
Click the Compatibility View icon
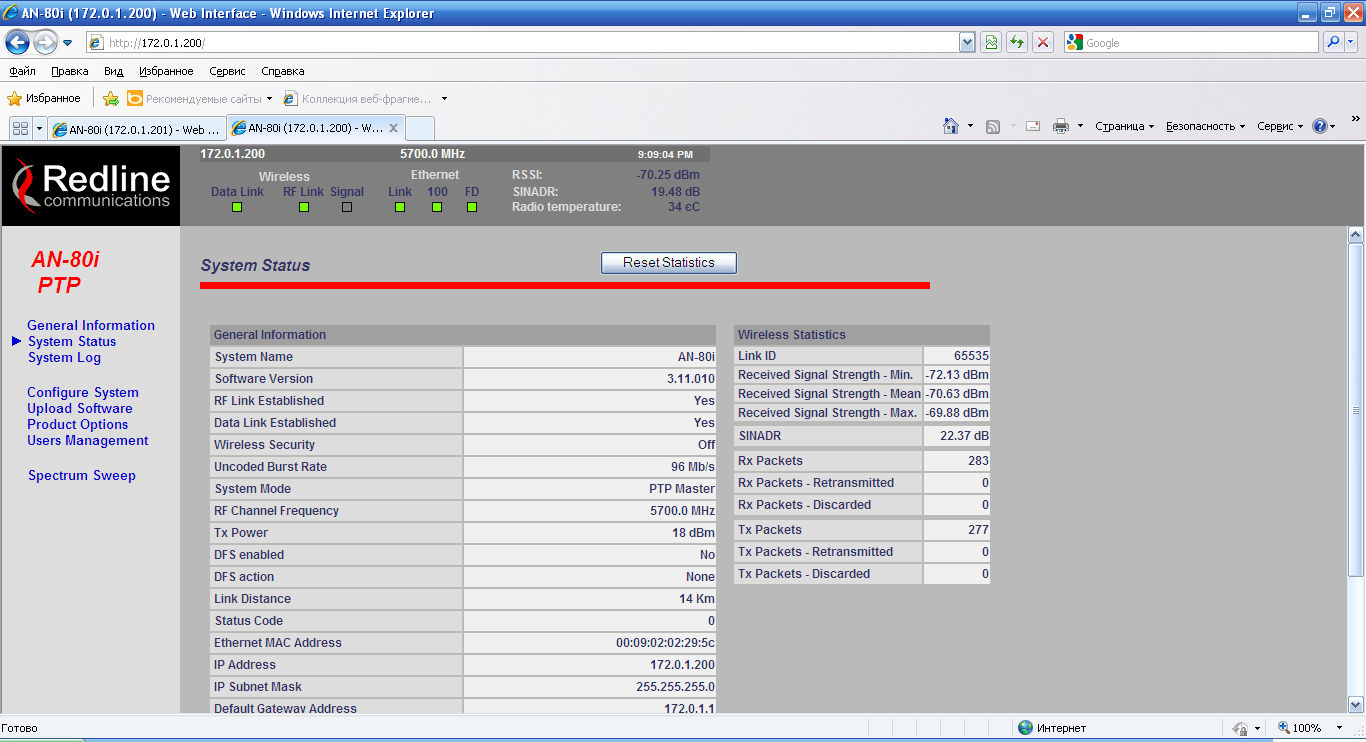pos(991,43)
